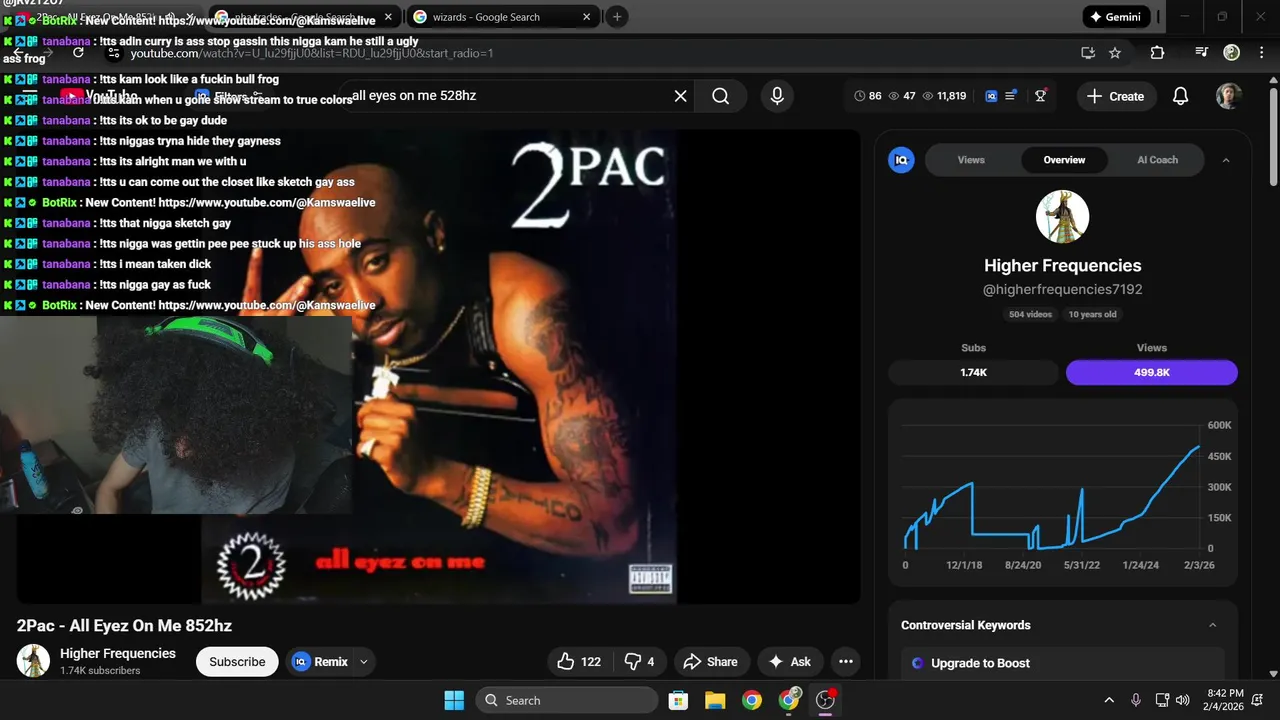This screenshot has height=720, width=1280.
Task: Click the install app icon in the address bar
Action: click(x=1088, y=53)
